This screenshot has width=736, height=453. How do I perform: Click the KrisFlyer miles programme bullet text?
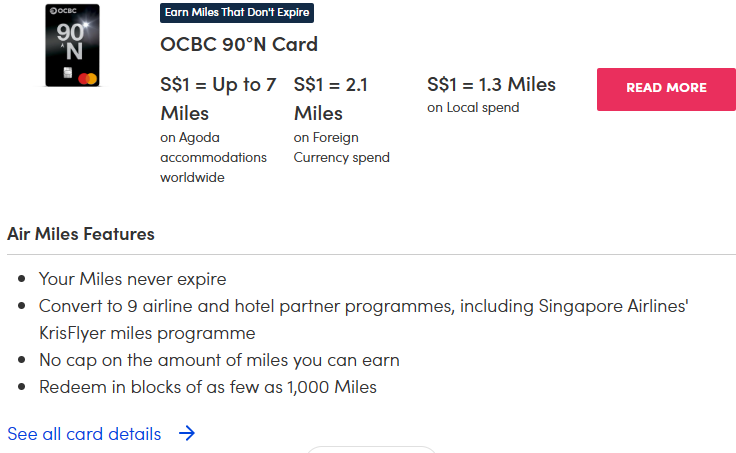click(x=147, y=333)
